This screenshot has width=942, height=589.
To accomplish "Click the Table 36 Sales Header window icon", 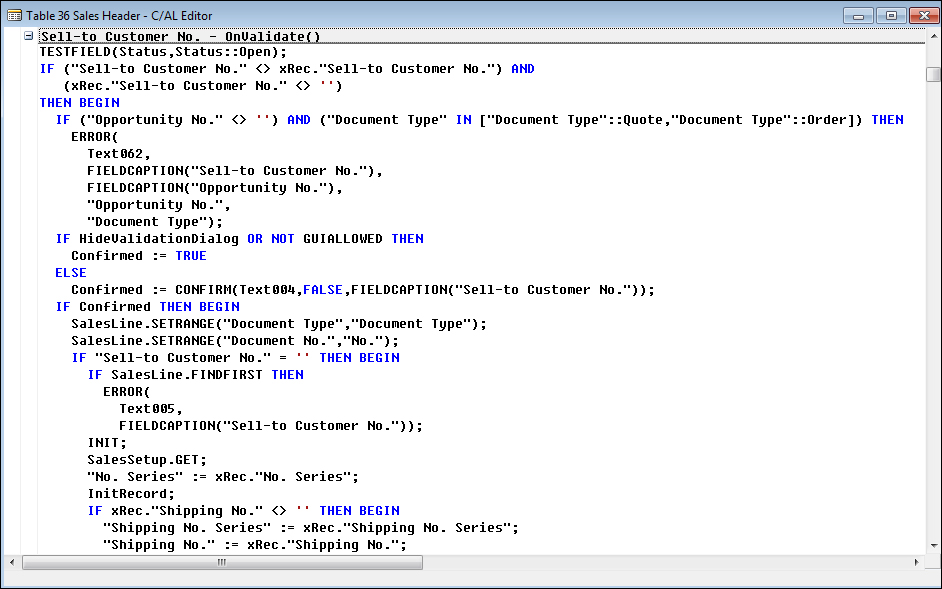I will (x=14, y=16).
